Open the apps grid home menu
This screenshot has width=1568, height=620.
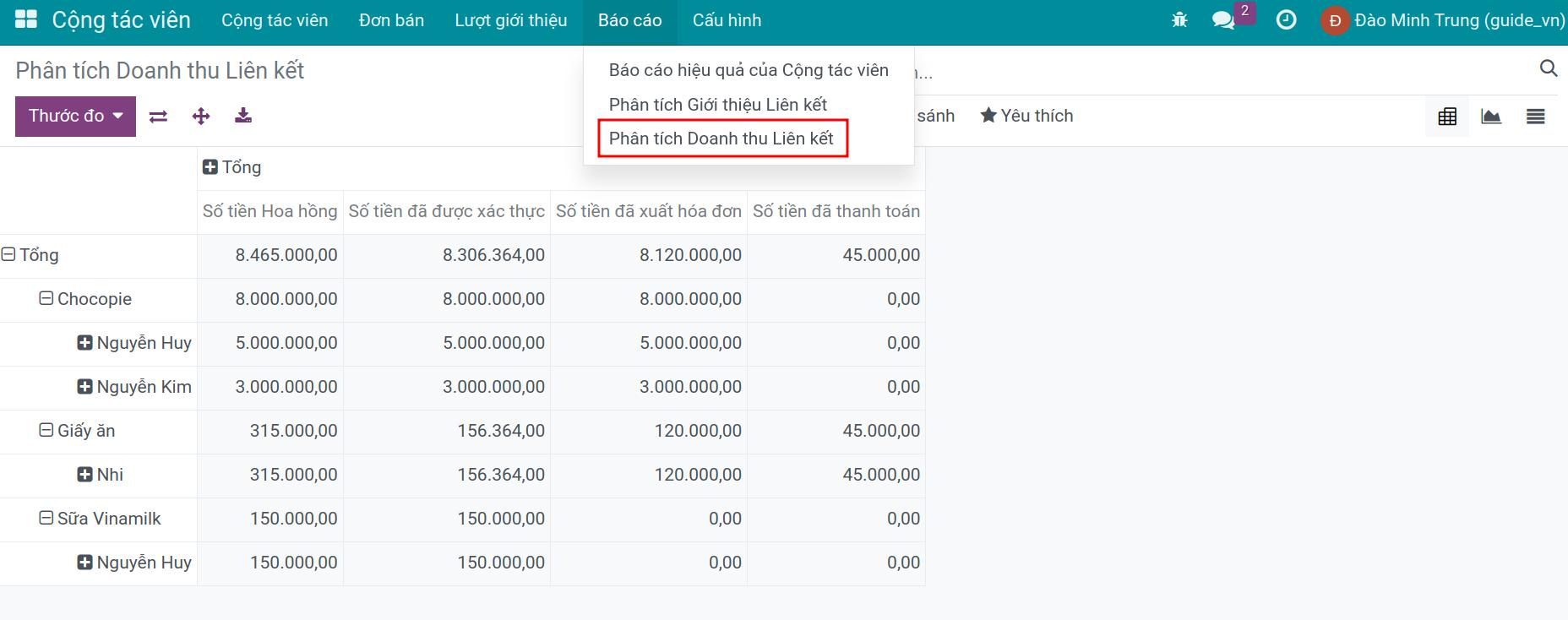click(26, 19)
